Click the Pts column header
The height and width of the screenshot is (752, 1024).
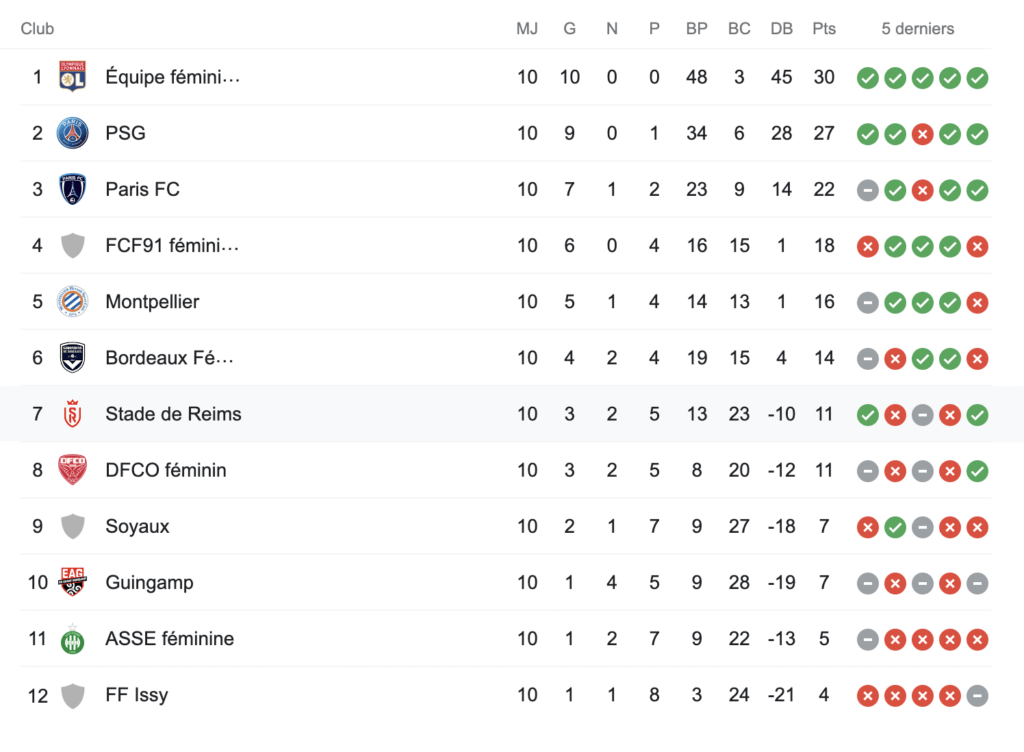[824, 29]
